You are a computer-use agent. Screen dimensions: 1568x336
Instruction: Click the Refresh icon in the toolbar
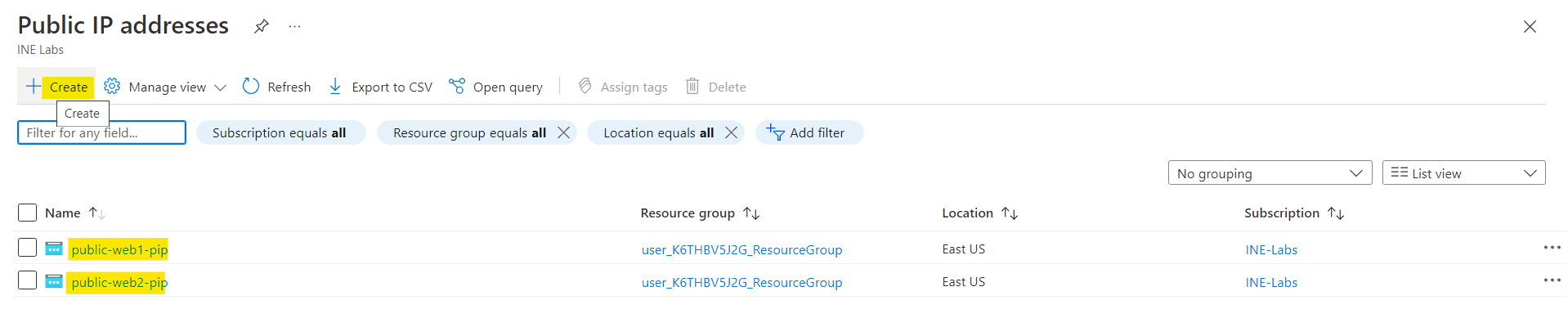(x=251, y=87)
